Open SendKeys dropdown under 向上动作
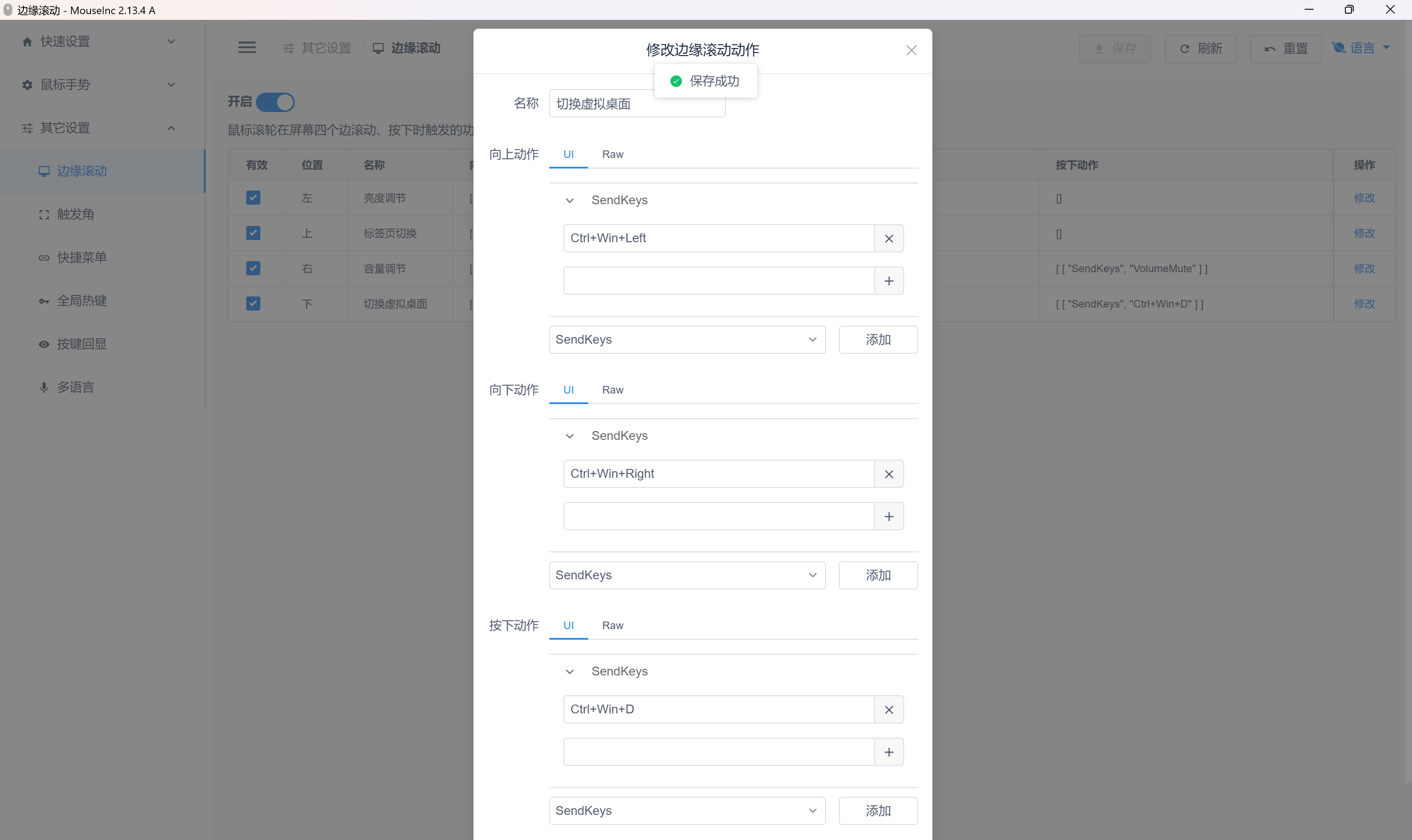Viewport: 1412px width, 840px height. click(x=687, y=340)
